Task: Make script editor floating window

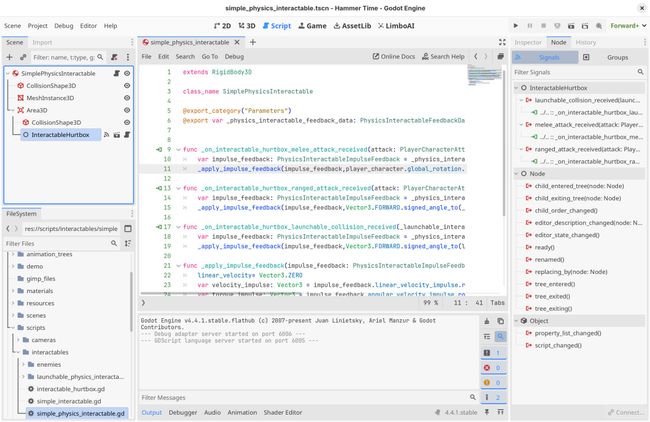Action: (x=500, y=56)
